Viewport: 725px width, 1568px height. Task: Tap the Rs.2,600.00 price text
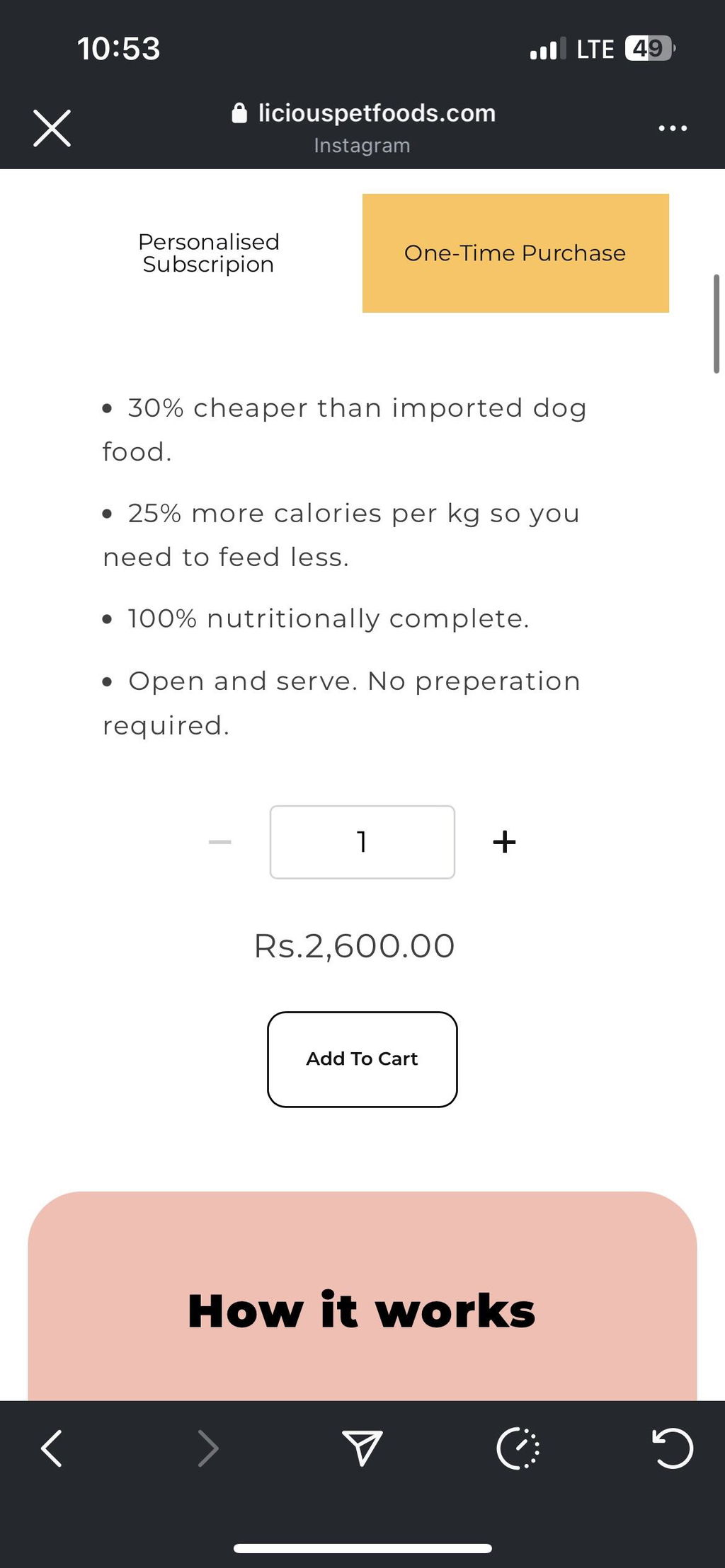354,946
